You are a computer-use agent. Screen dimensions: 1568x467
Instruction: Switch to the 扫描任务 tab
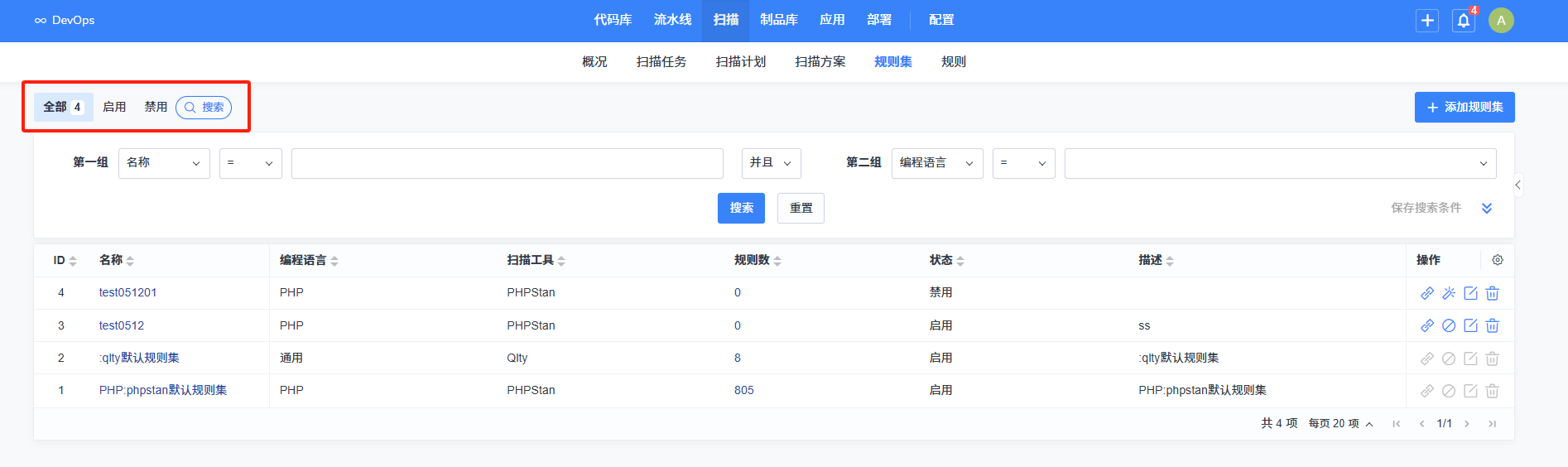coord(661,62)
